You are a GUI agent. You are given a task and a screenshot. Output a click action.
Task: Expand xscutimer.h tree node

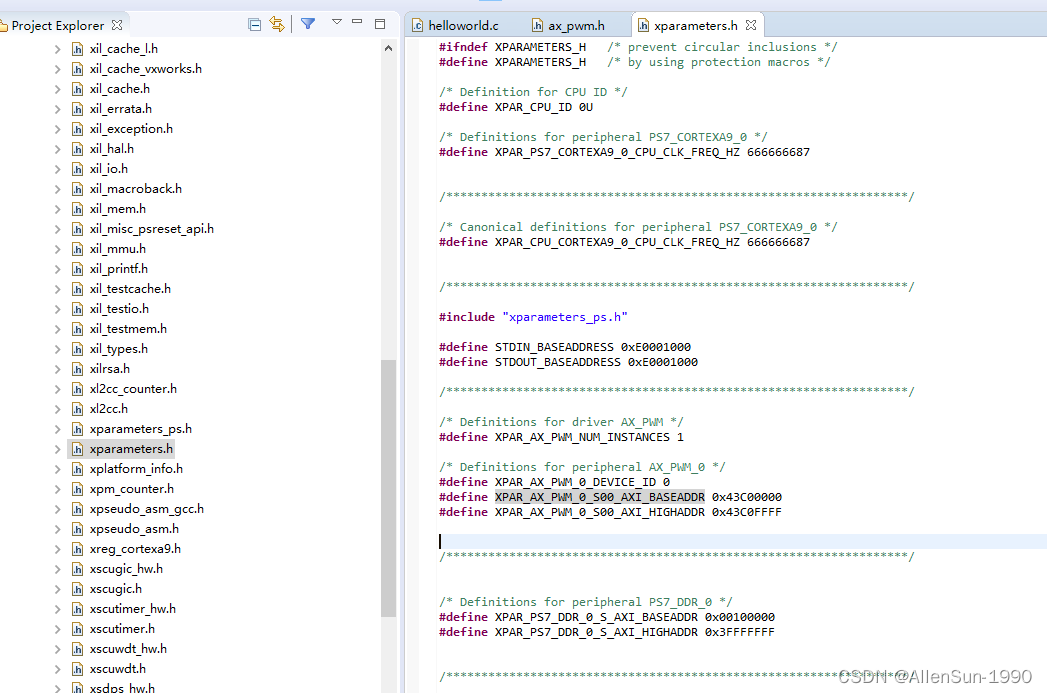(x=57, y=629)
